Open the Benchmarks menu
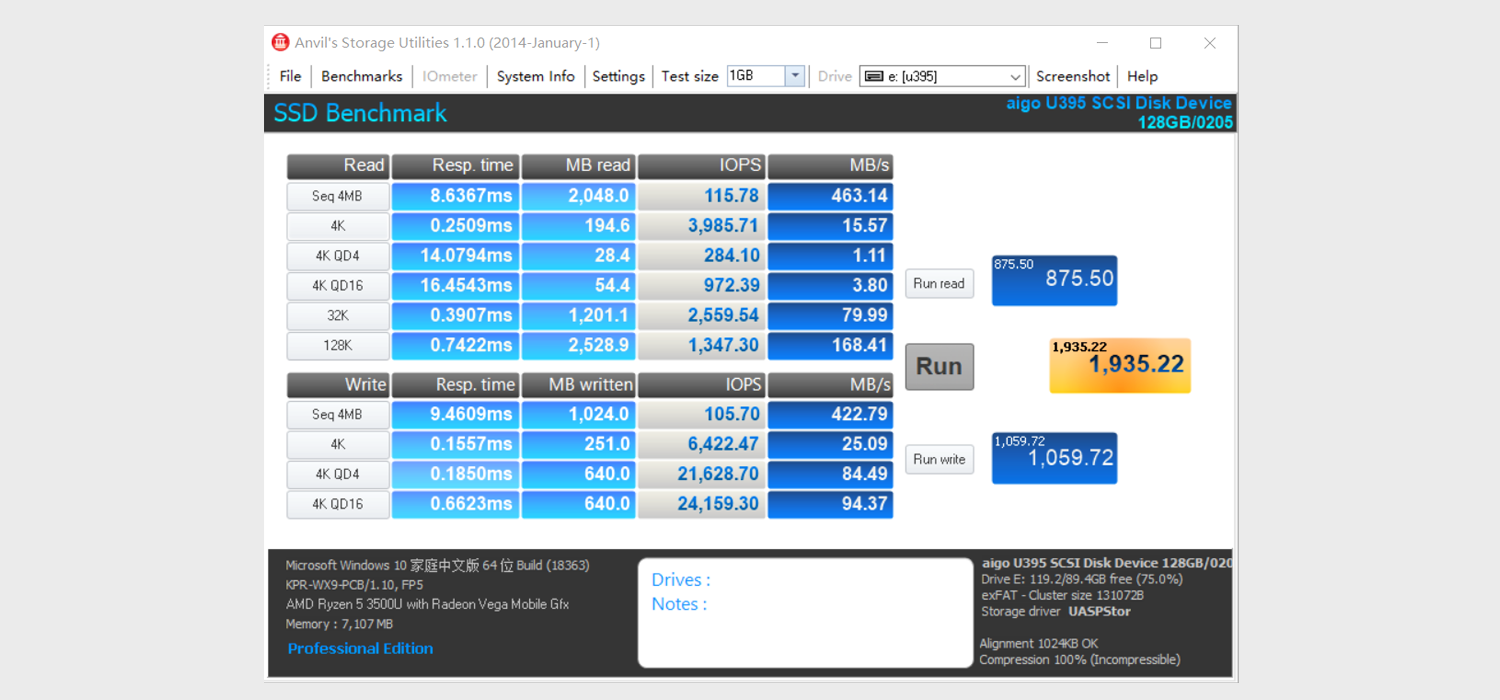Viewport: 1500px width, 700px height. point(362,76)
